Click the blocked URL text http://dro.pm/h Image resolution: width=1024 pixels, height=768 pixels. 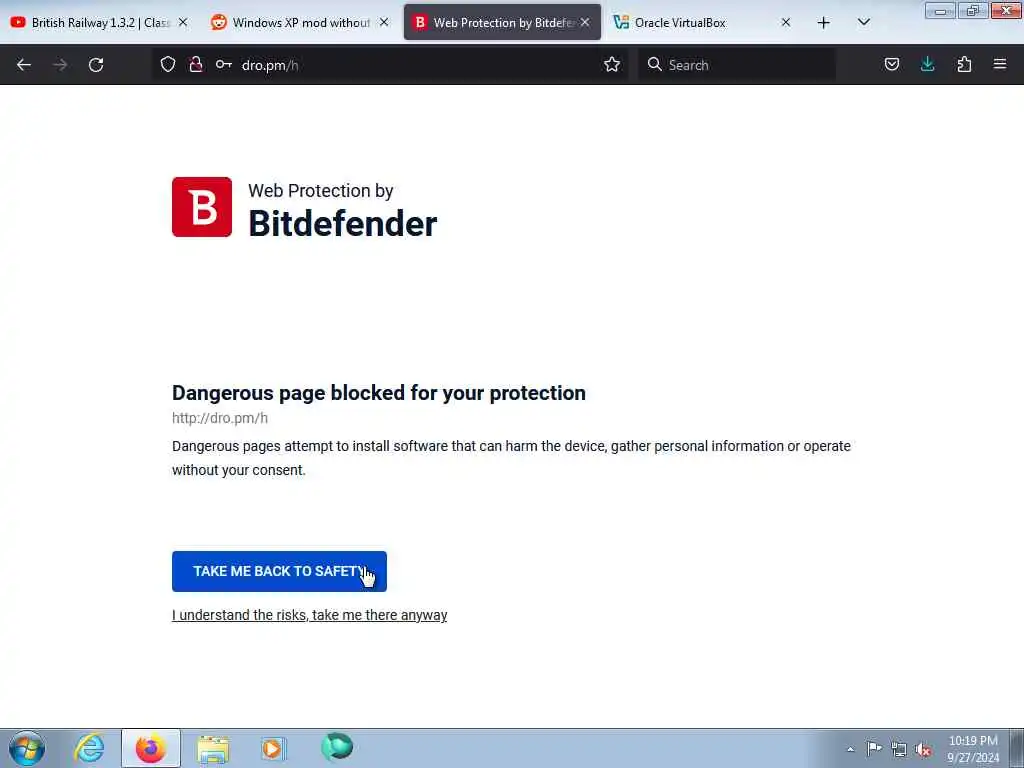point(219,418)
